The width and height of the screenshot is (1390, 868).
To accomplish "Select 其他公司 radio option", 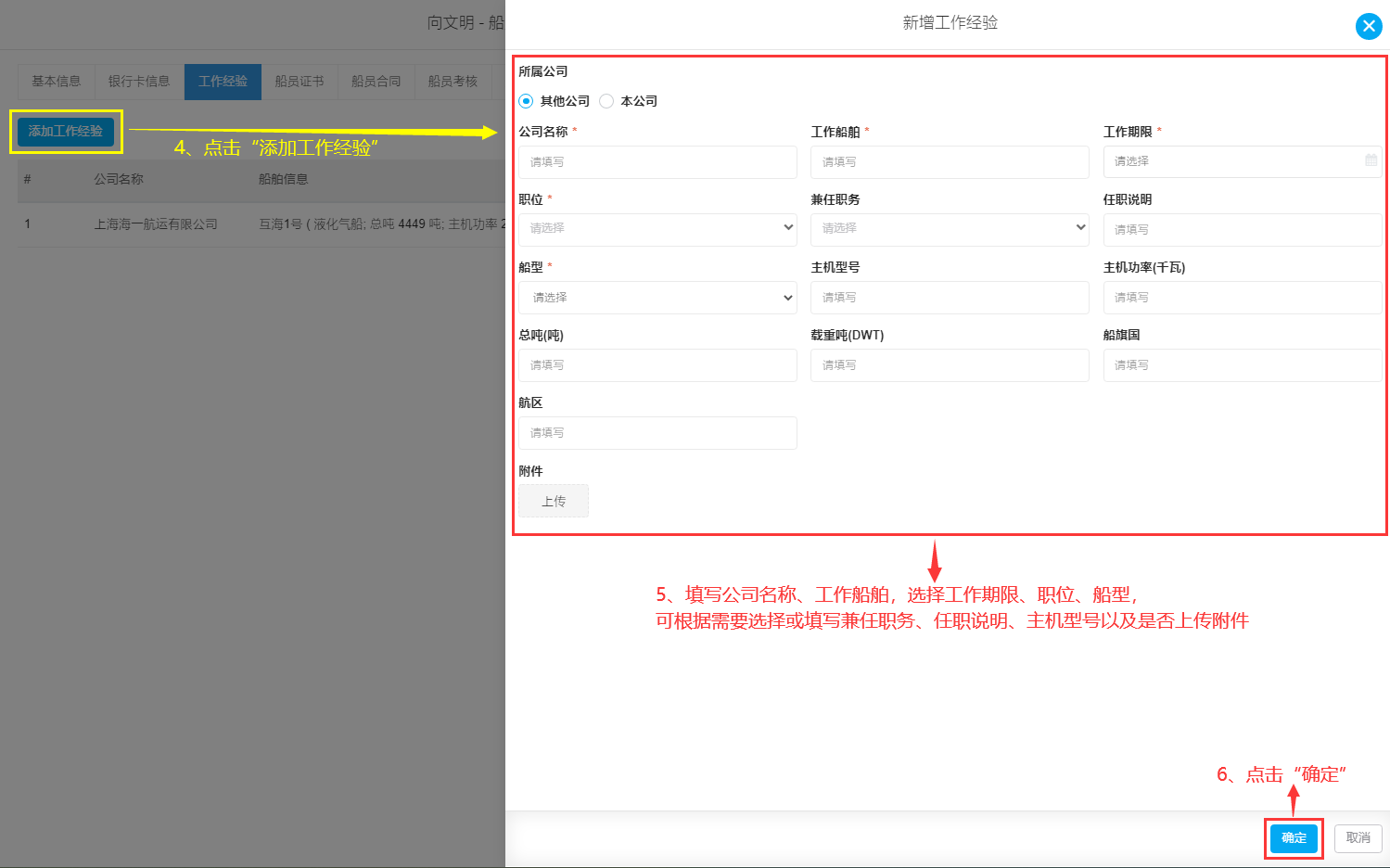I will tap(526, 101).
